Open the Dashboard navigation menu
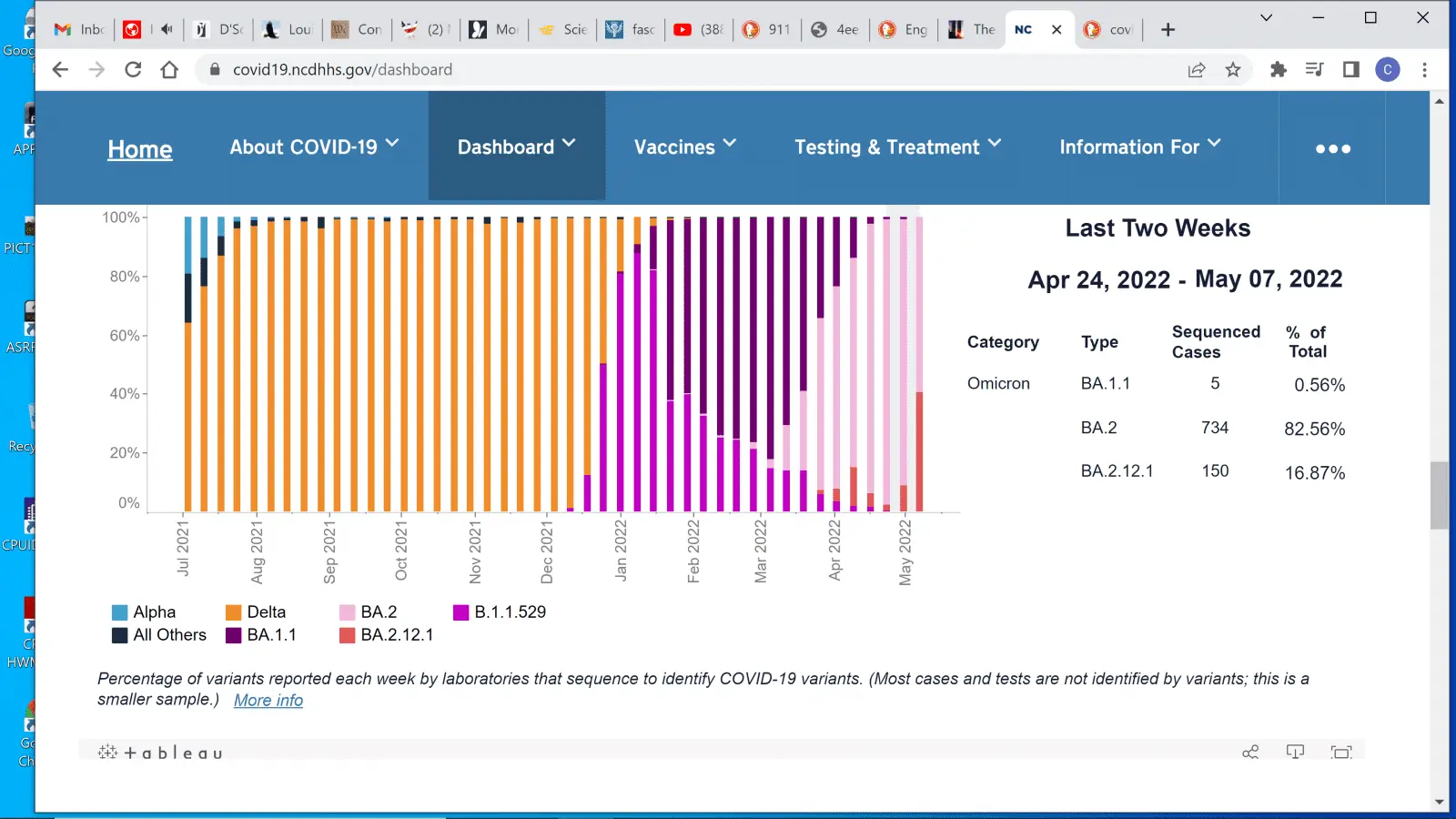Viewport: 1456px width, 819px height. click(x=516, y=147)
